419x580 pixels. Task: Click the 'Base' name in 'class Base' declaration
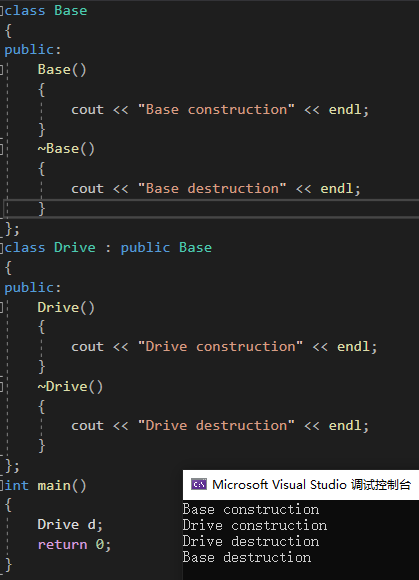[x=71, y=11]
